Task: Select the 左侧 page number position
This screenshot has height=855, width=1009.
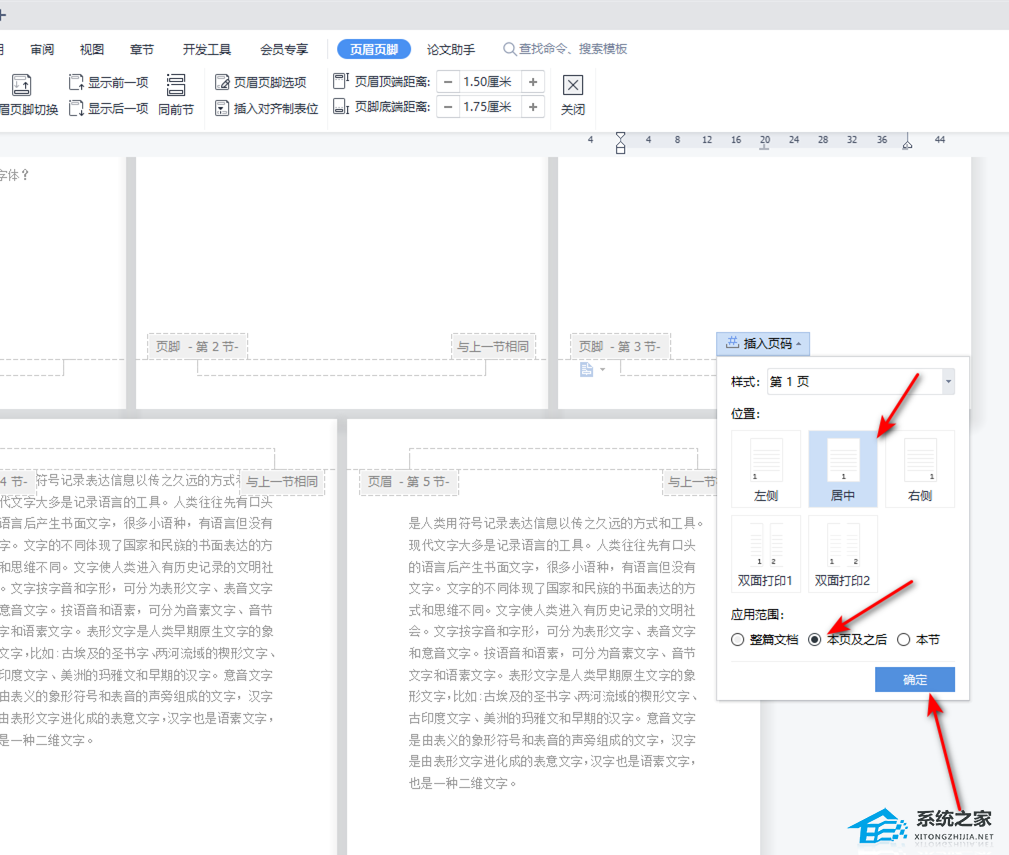Action: (766, 468)
